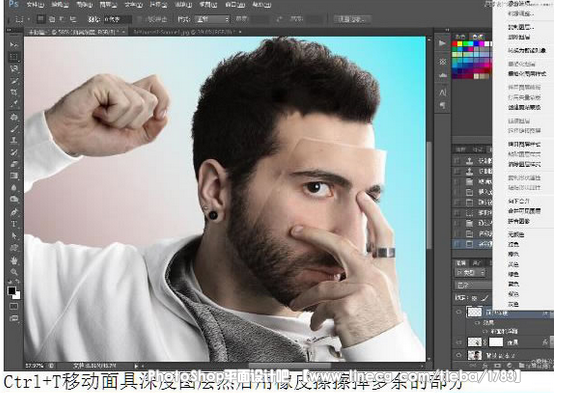Select the Pen tool
This screenshot has width=571, height=393.
(14, 212)
